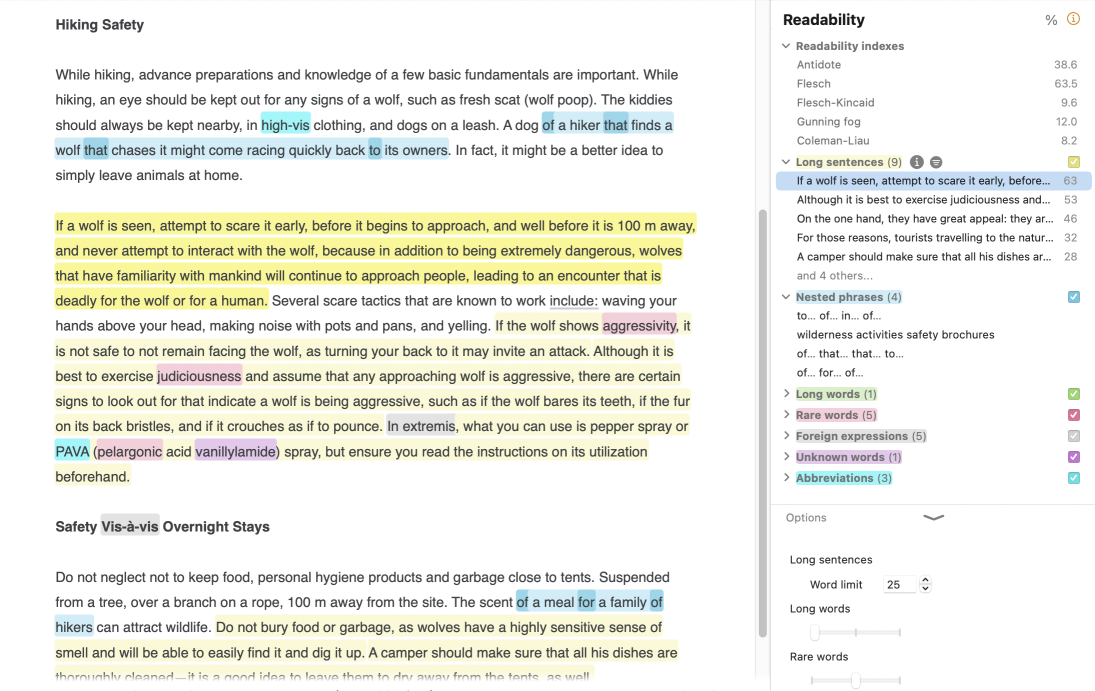Expand the Foreign expressions group
The height and width of the screenshot is (691, 1095).
click(x=786, y=436)
